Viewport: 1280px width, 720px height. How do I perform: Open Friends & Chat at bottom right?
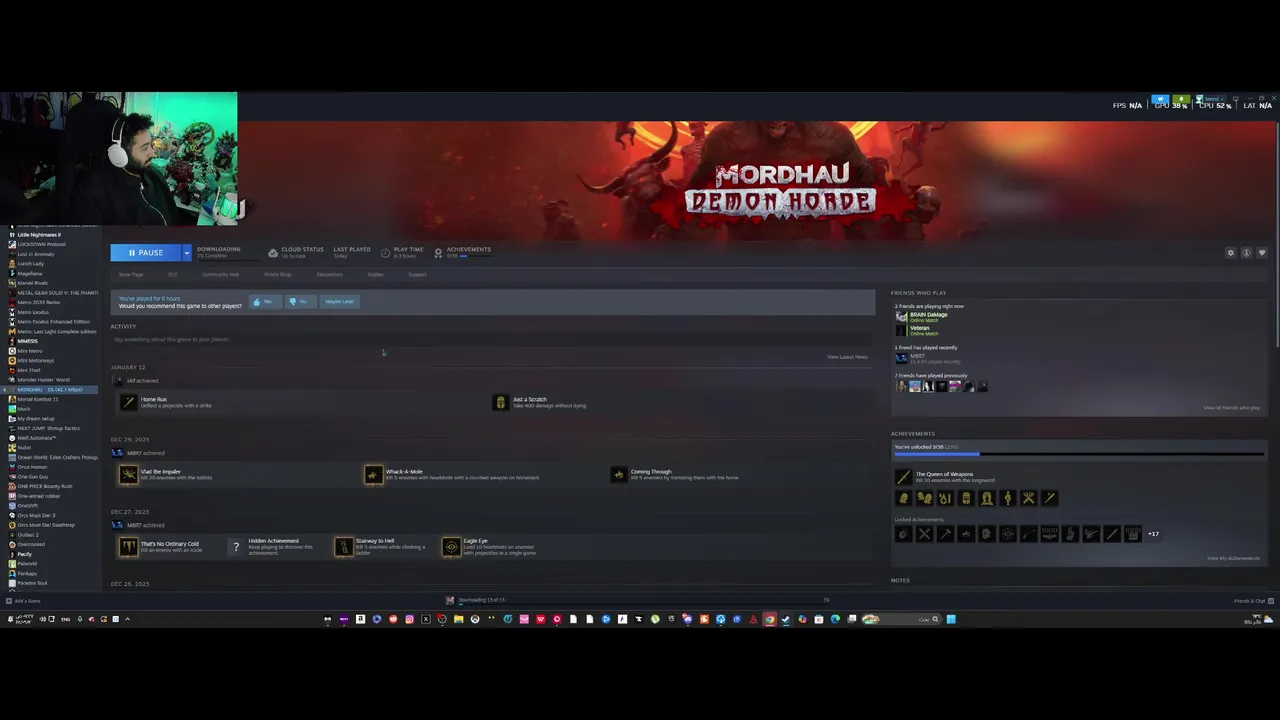[1252, 601]
